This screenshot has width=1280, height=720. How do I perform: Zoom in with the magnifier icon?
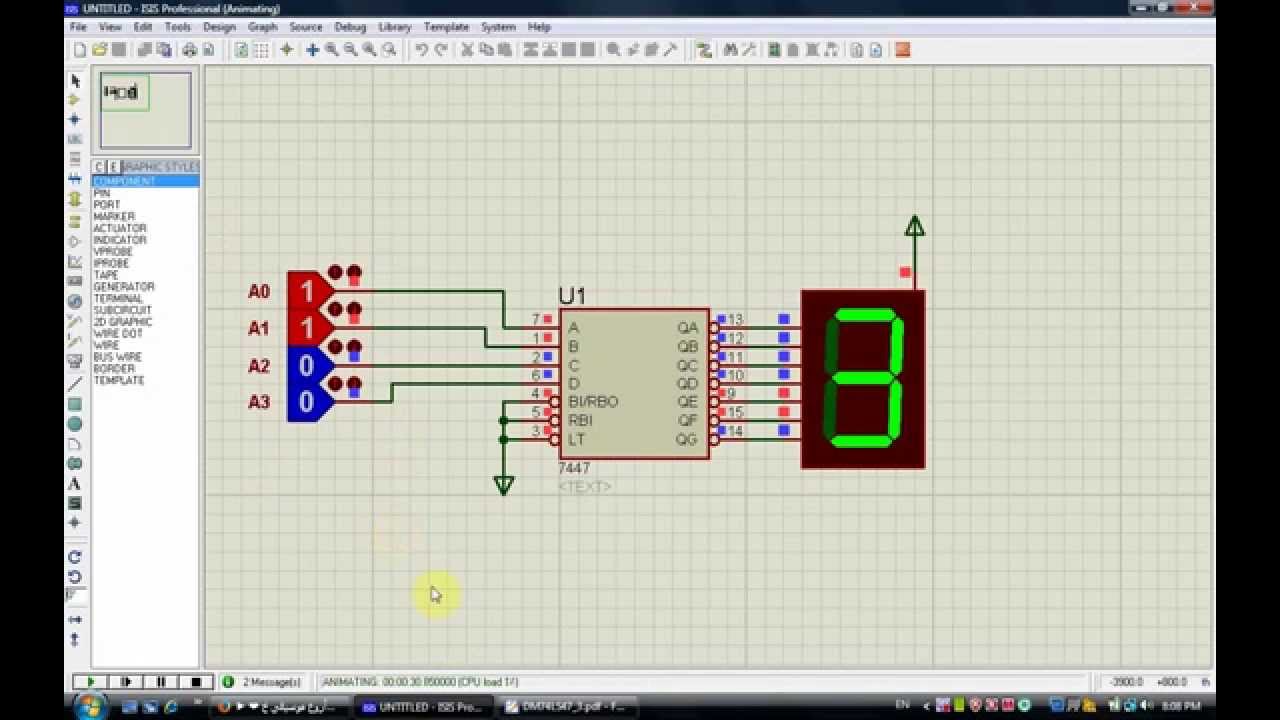(332, 50)
